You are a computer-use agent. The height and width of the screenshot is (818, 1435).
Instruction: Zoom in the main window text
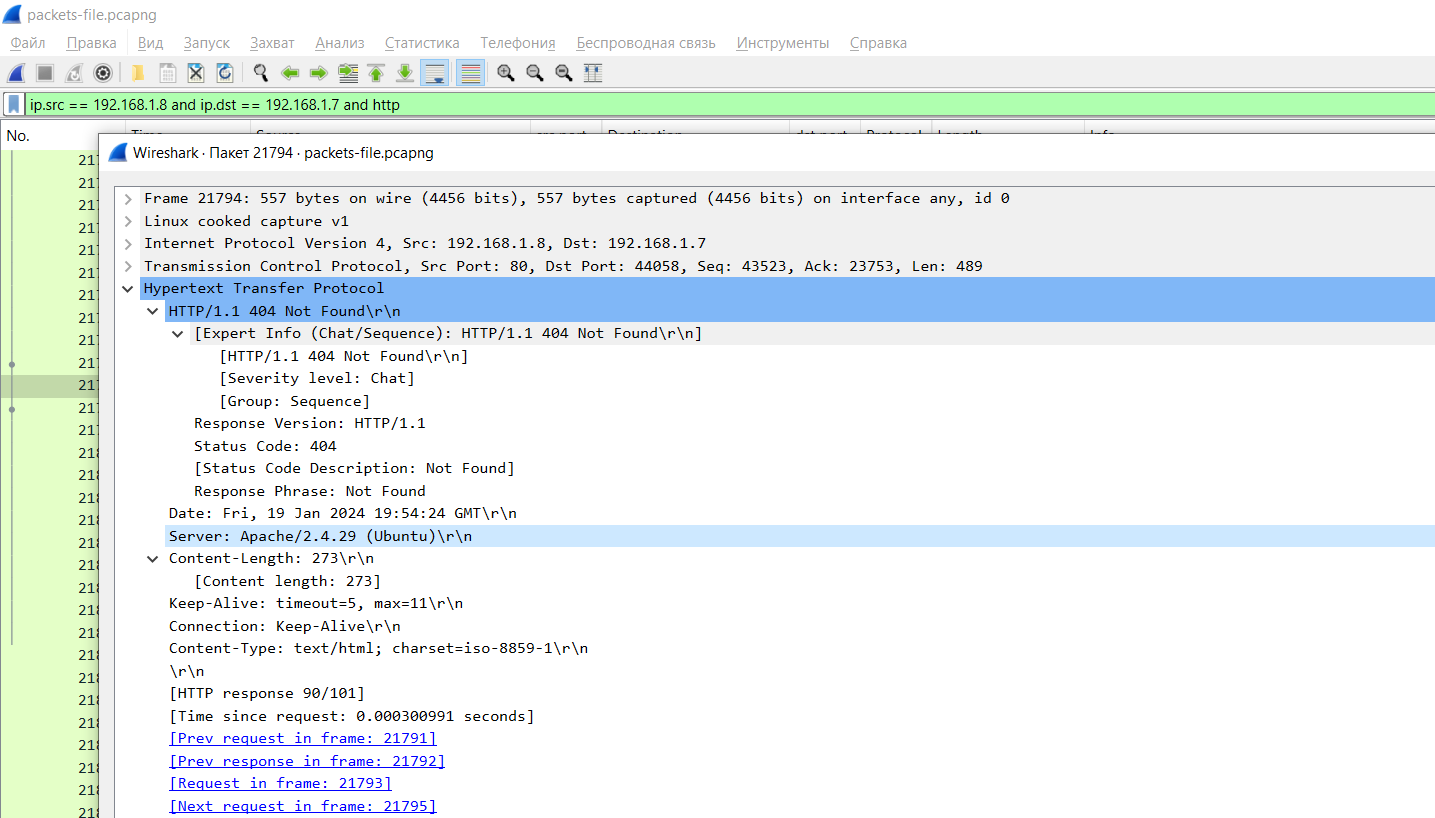pos(506,73)
